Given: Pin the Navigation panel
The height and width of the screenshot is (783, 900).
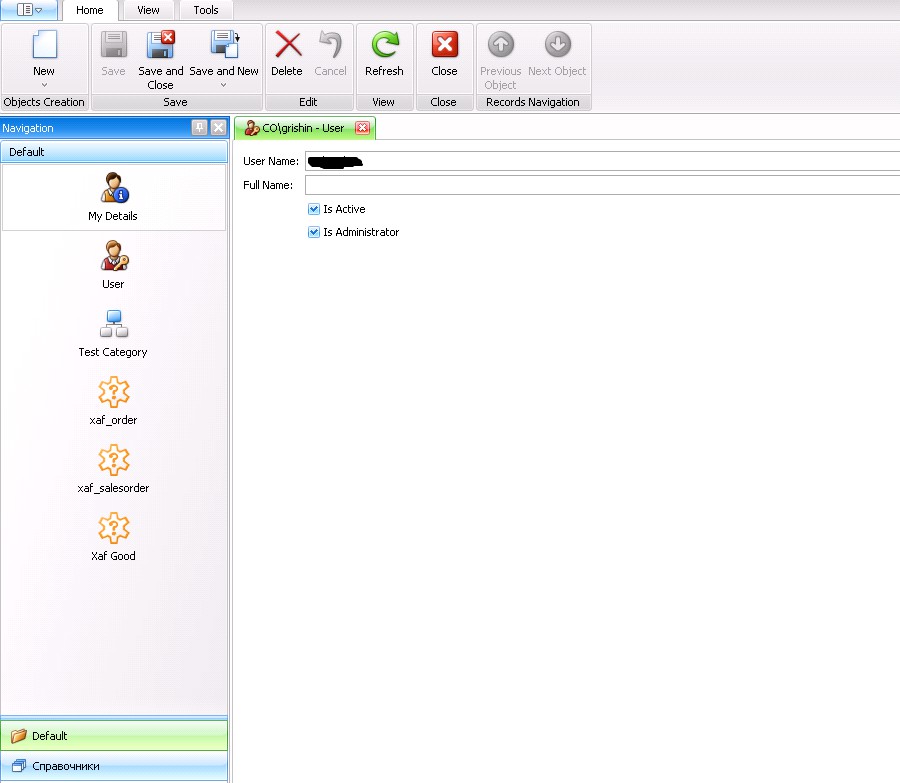Looking at the screenshot, I should coord(199,127).
